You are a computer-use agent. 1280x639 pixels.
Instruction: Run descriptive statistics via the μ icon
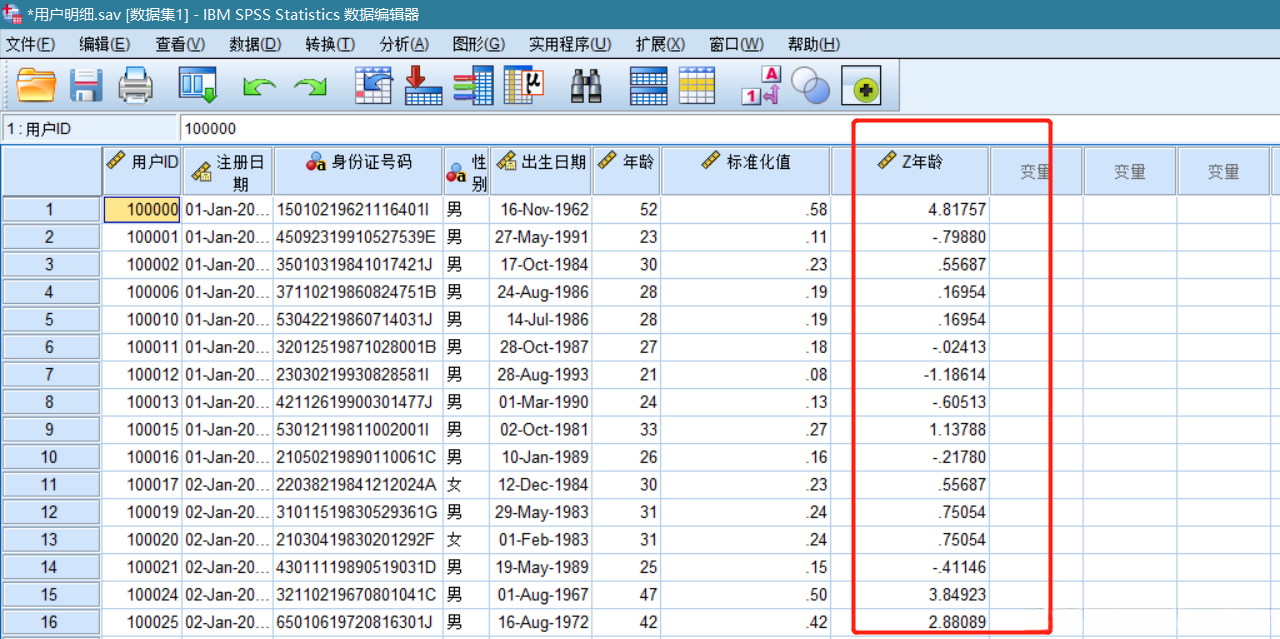[523, 86]
